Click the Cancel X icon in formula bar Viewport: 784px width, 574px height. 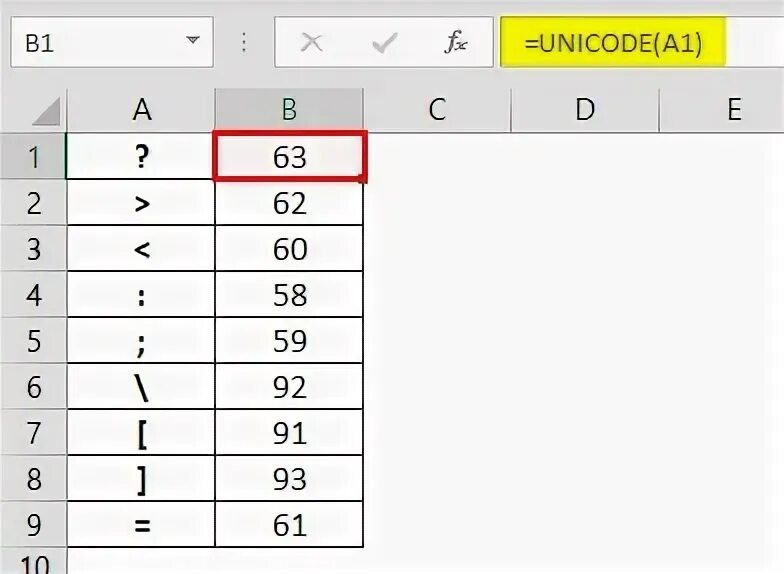[x=312, y=42]
